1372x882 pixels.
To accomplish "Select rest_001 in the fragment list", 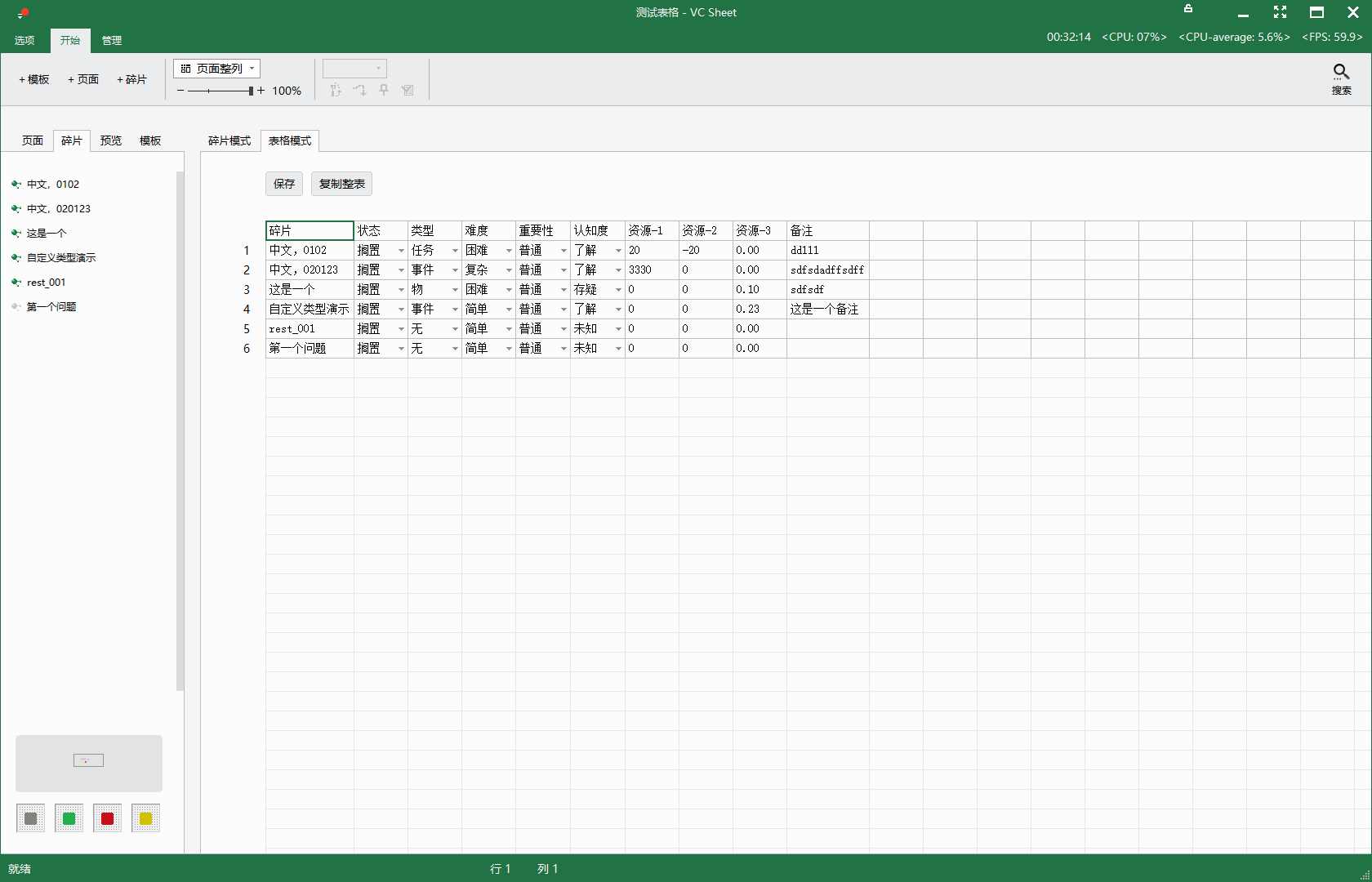I will (x=46, y=283).
